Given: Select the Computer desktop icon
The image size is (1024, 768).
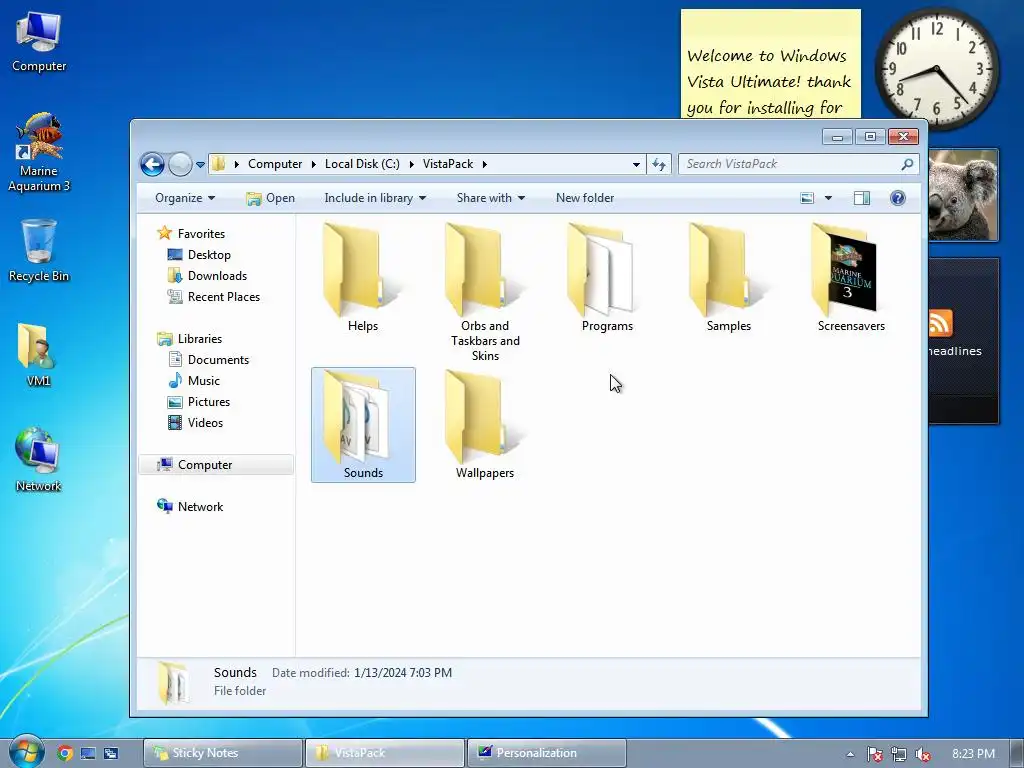Looking at the screenshot, I should pos(39,42).
